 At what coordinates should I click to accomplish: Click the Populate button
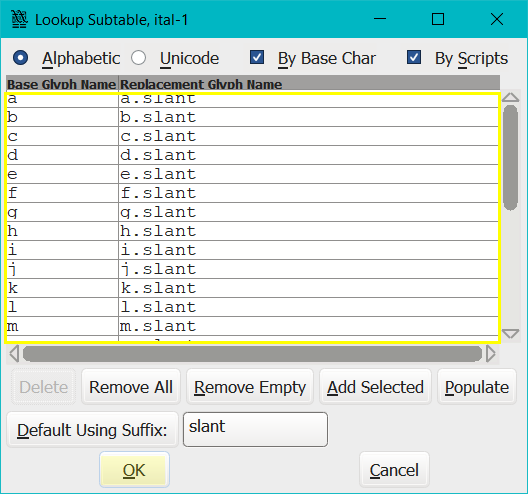[x=477, y=387]
